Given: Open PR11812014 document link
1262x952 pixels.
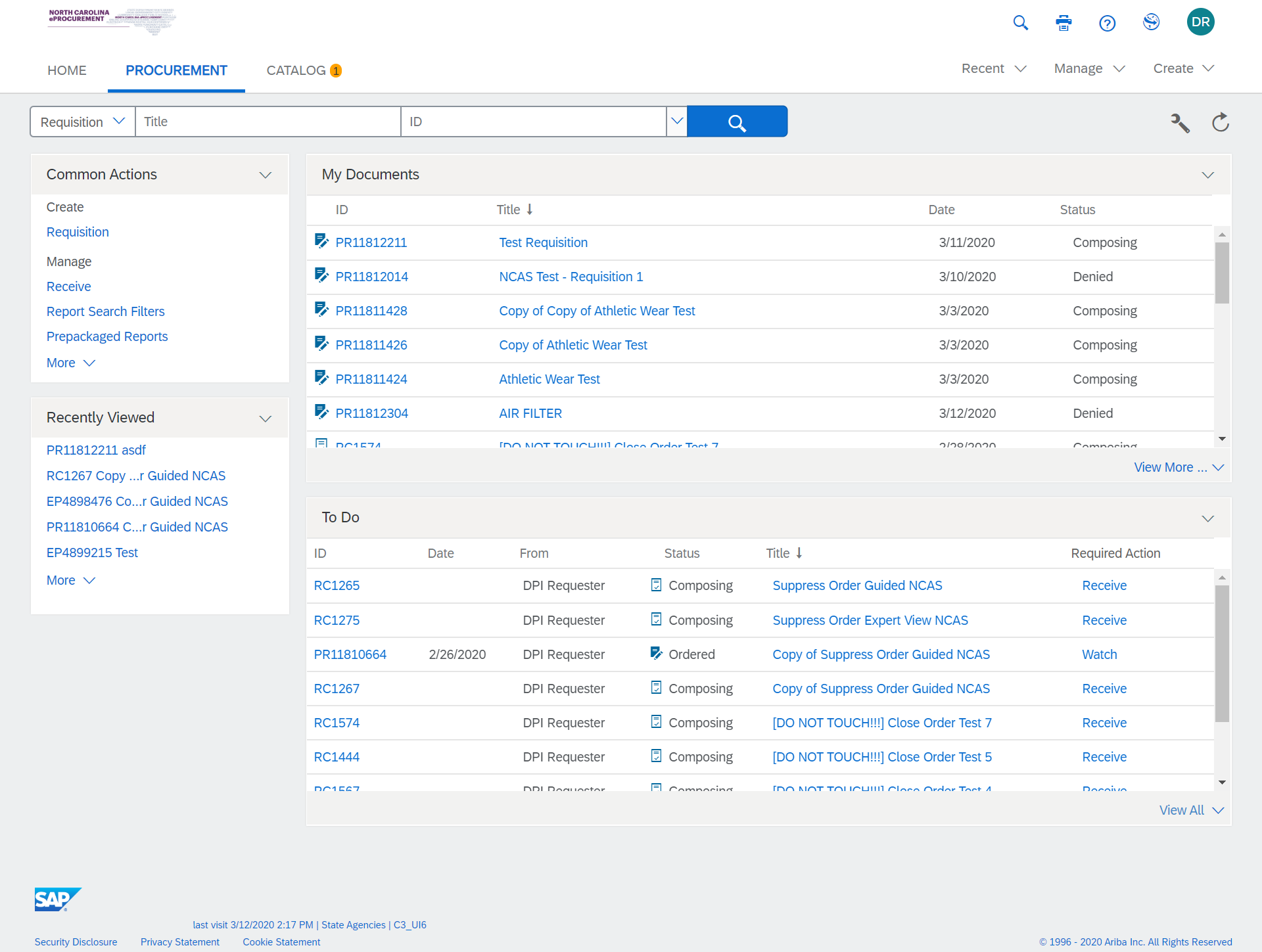Looking at the screenshot, I should pyautogui.click(x=371, y=277).
